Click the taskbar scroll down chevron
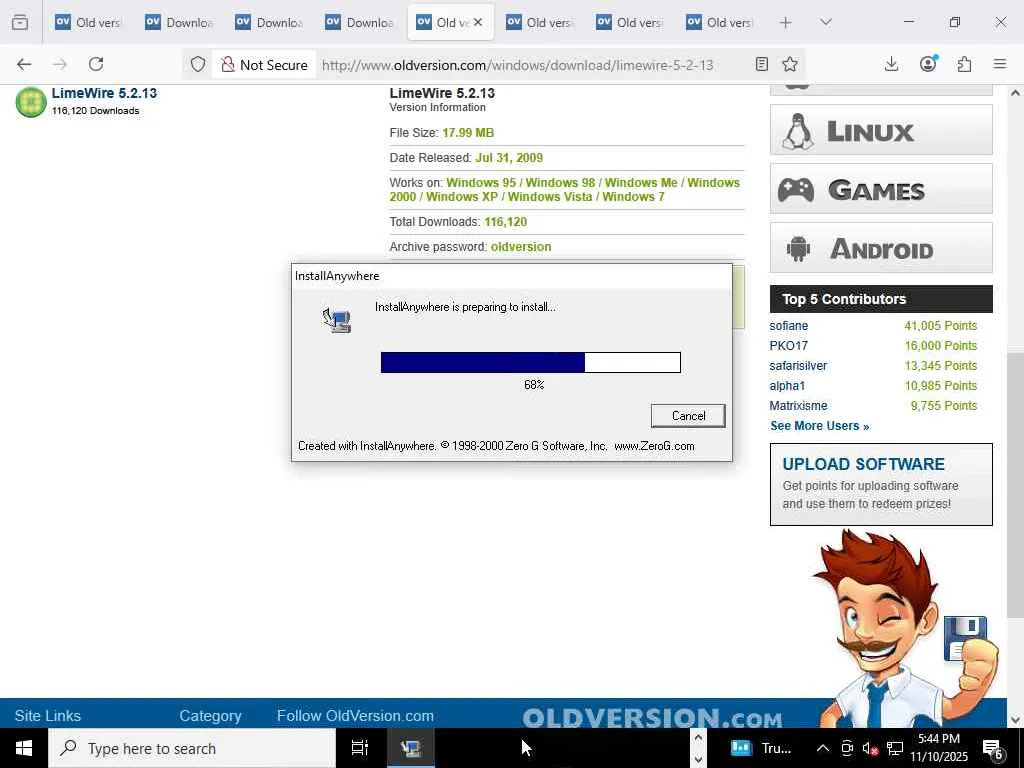This screenshot has width=1024, height=768. pos(698,759)
